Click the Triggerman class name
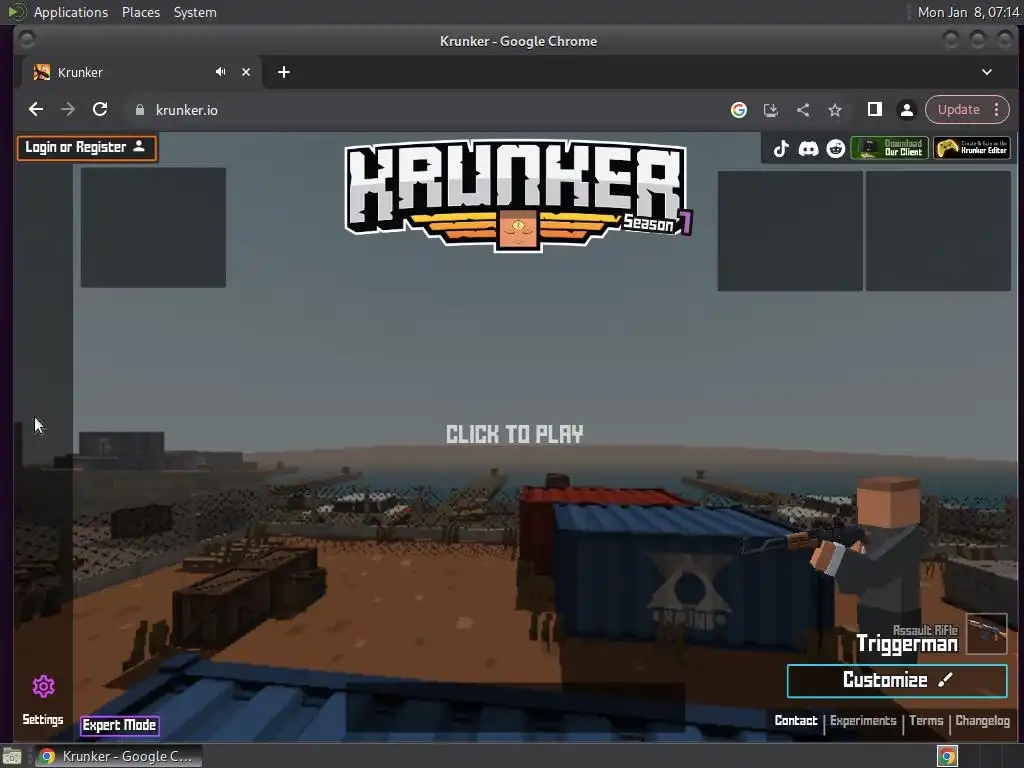The image size is (1024, 768). coord(906,644)
